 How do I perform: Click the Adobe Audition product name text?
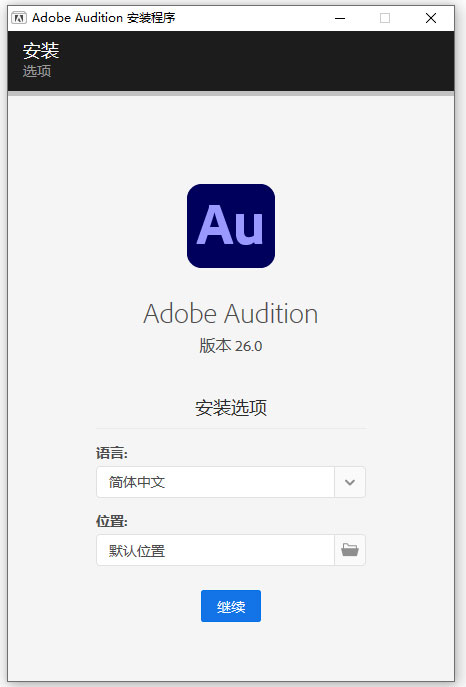(231, 314)
